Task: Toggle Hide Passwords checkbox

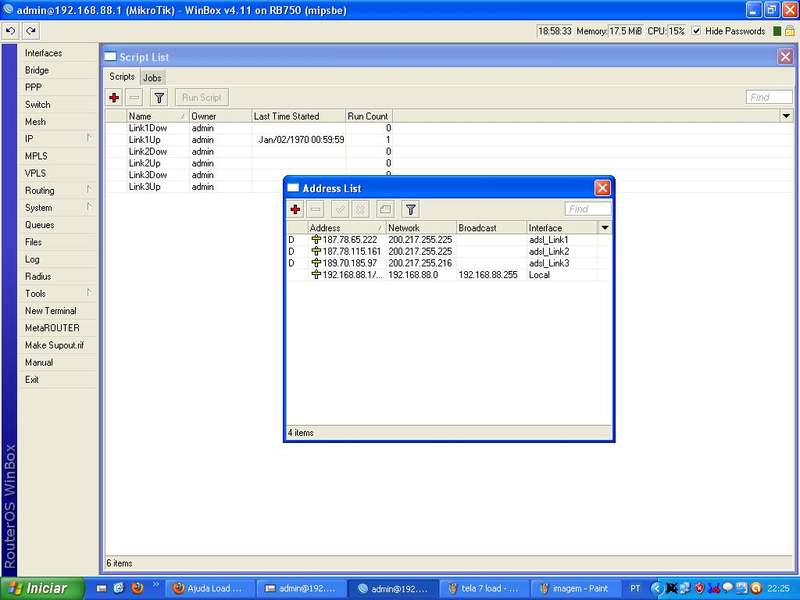Action: click(x=696, y=31)
